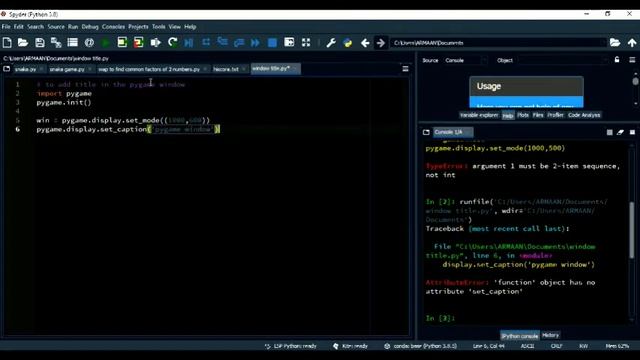The image size is (640, 360).
Task: Run the current cell
Action: point(122,42)
